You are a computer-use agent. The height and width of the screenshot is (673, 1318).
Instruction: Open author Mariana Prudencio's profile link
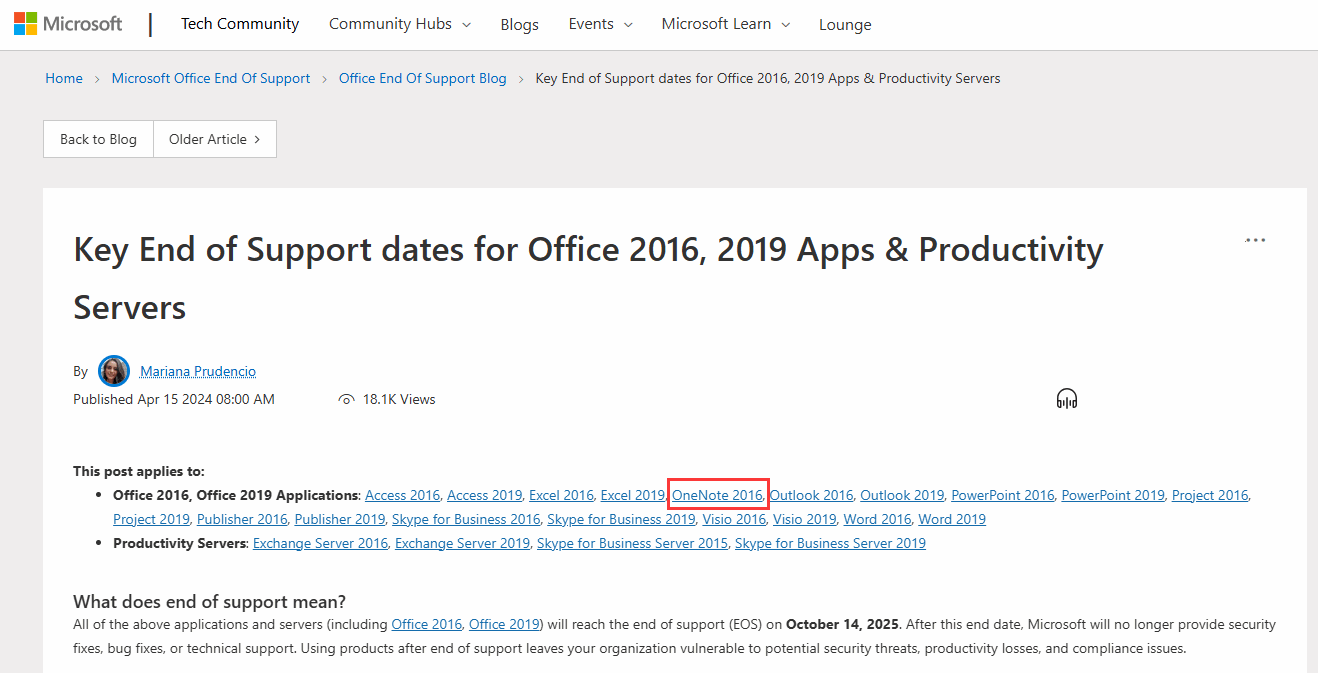tap(198, 371)
